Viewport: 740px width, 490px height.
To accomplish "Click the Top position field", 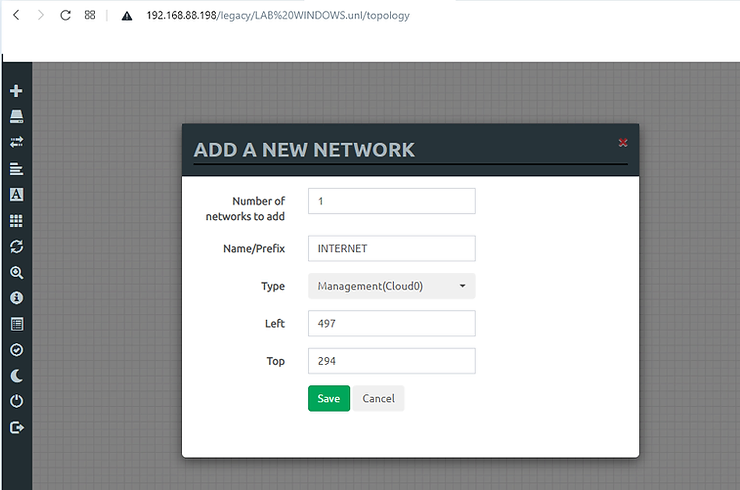I will point(392,361).
